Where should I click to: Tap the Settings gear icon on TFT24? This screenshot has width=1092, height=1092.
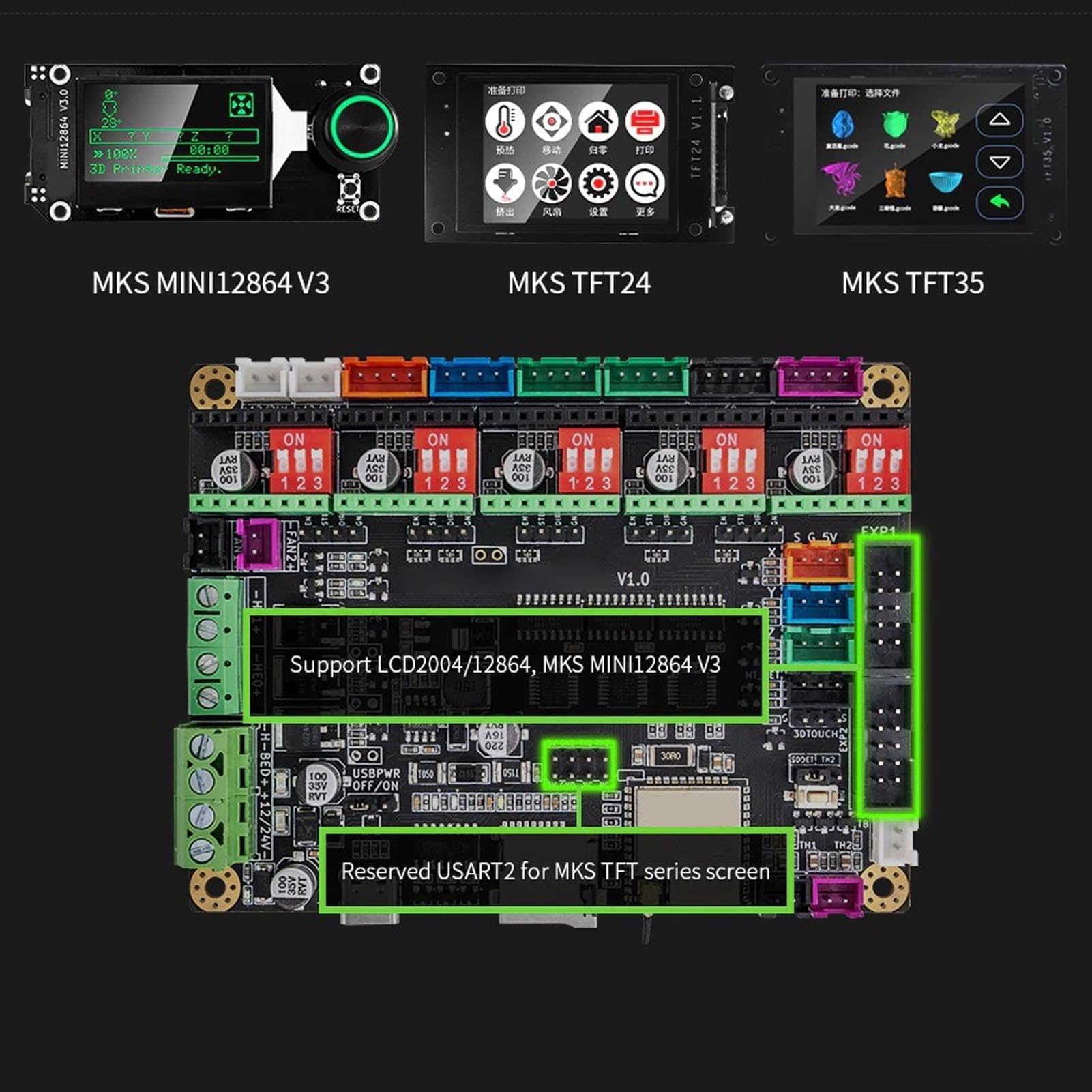click(598, 183)
